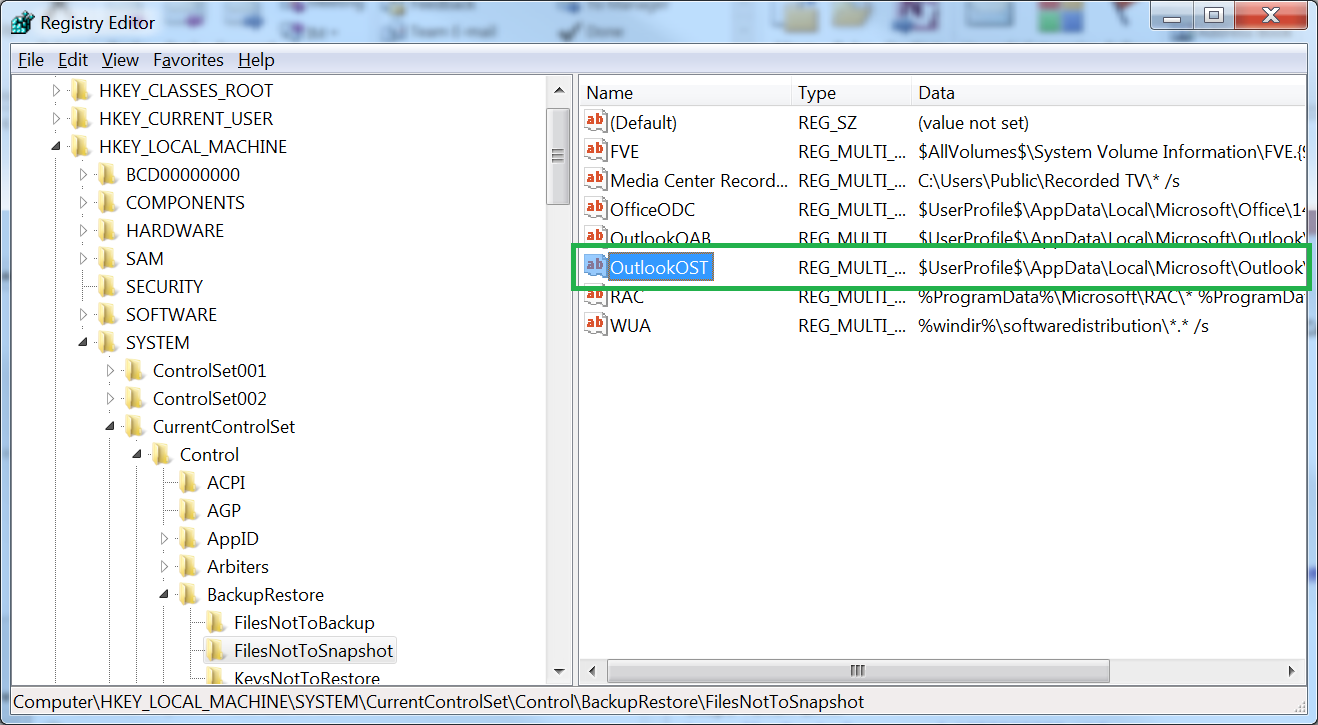Screen dimensions: 1318x725
Task: Select the BackupRestore key label
Action: (265, 595)
